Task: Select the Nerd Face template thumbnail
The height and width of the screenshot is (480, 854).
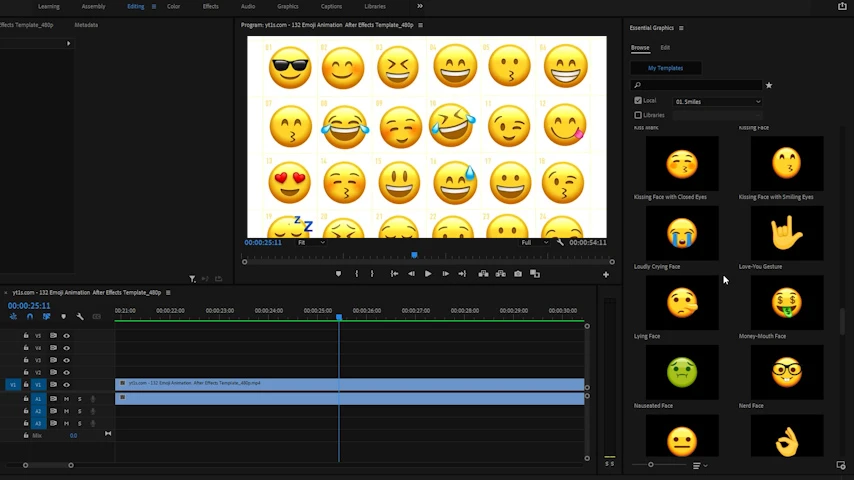Action: [x=787, y=372]
